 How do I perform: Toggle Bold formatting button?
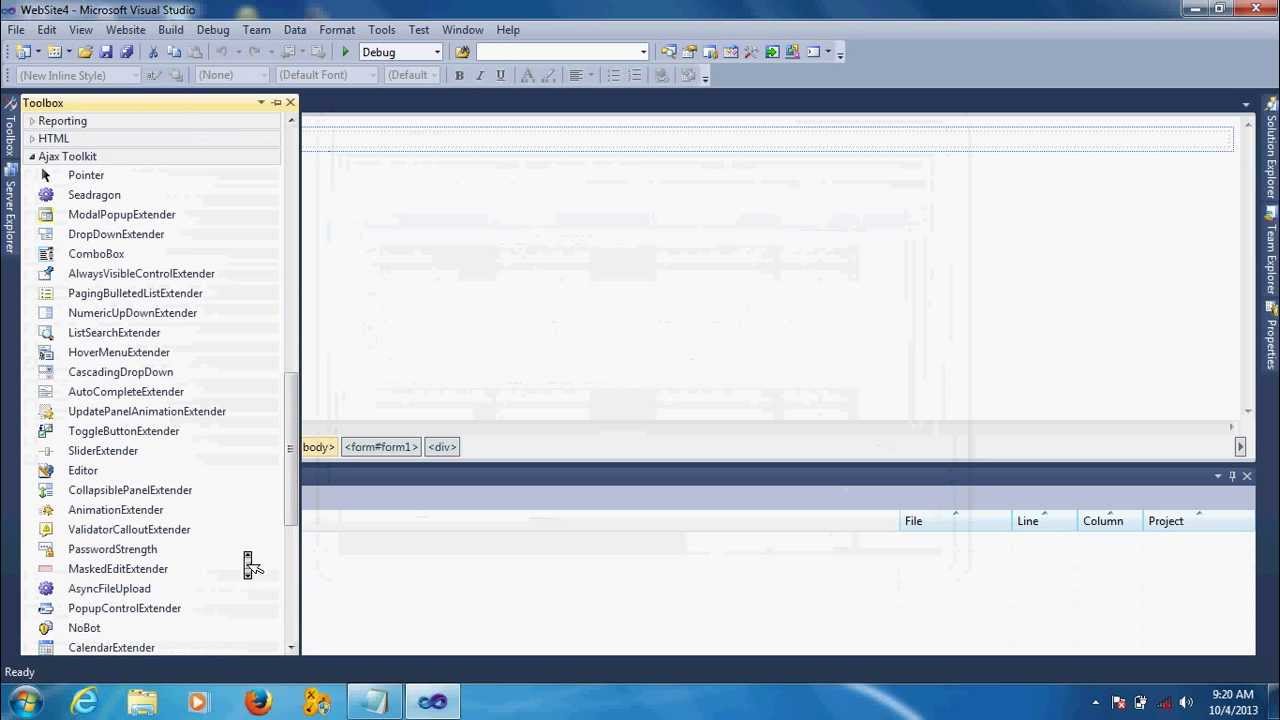(x=459, y=76)
